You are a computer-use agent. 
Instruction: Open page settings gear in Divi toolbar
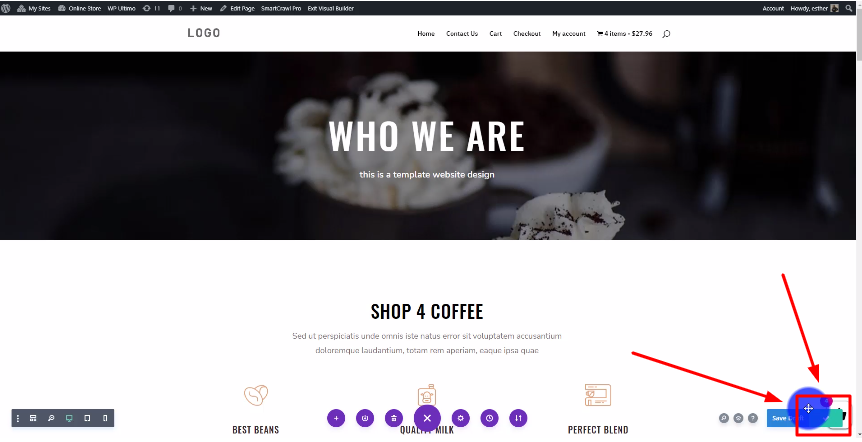461,418
